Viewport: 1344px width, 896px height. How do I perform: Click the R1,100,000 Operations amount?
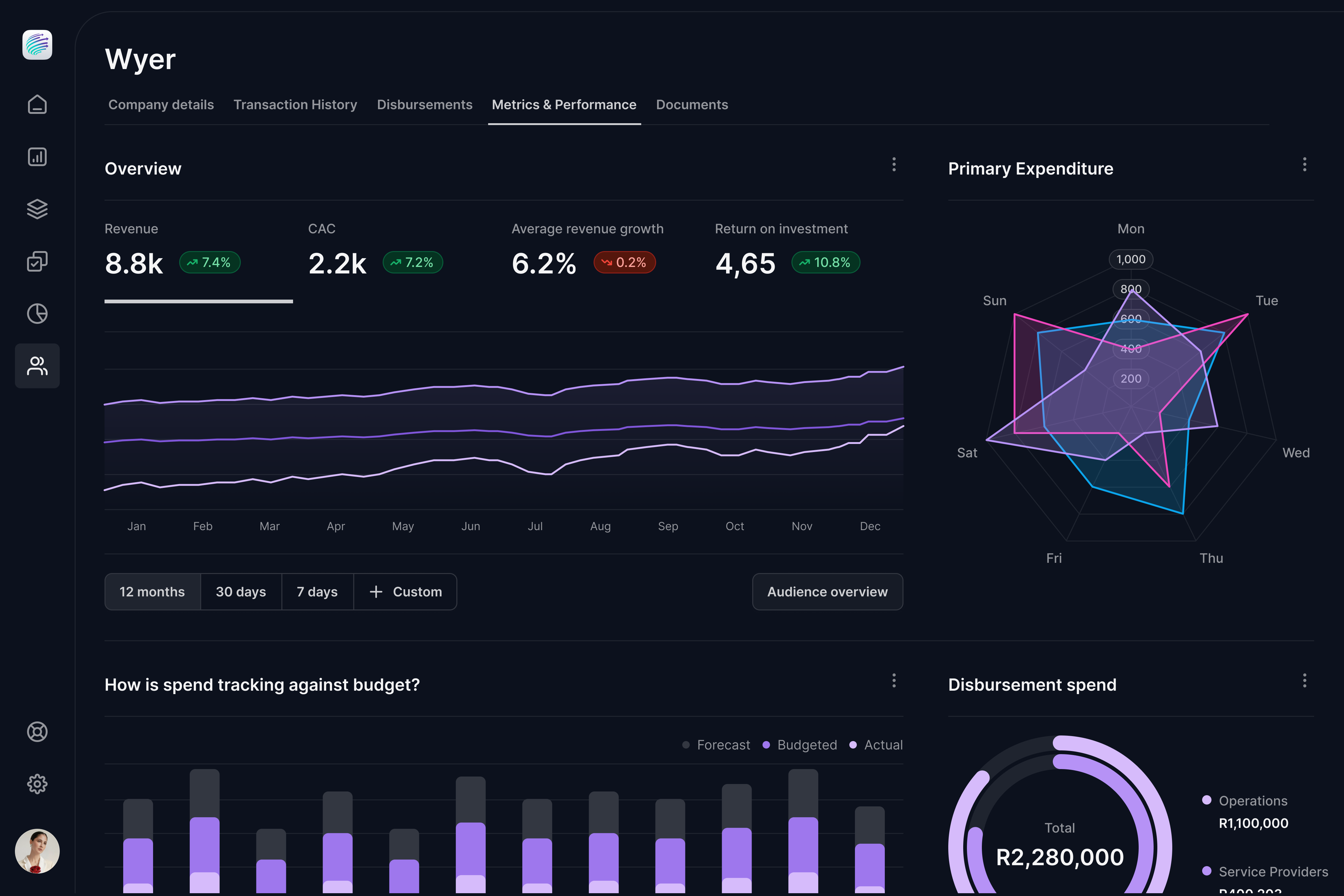(x=1254, y=824)
